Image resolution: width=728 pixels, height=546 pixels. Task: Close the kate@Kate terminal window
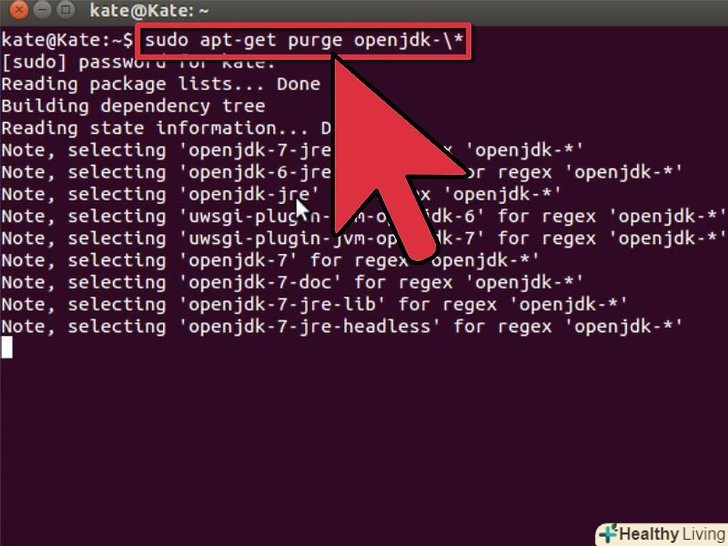click(18, 8)
